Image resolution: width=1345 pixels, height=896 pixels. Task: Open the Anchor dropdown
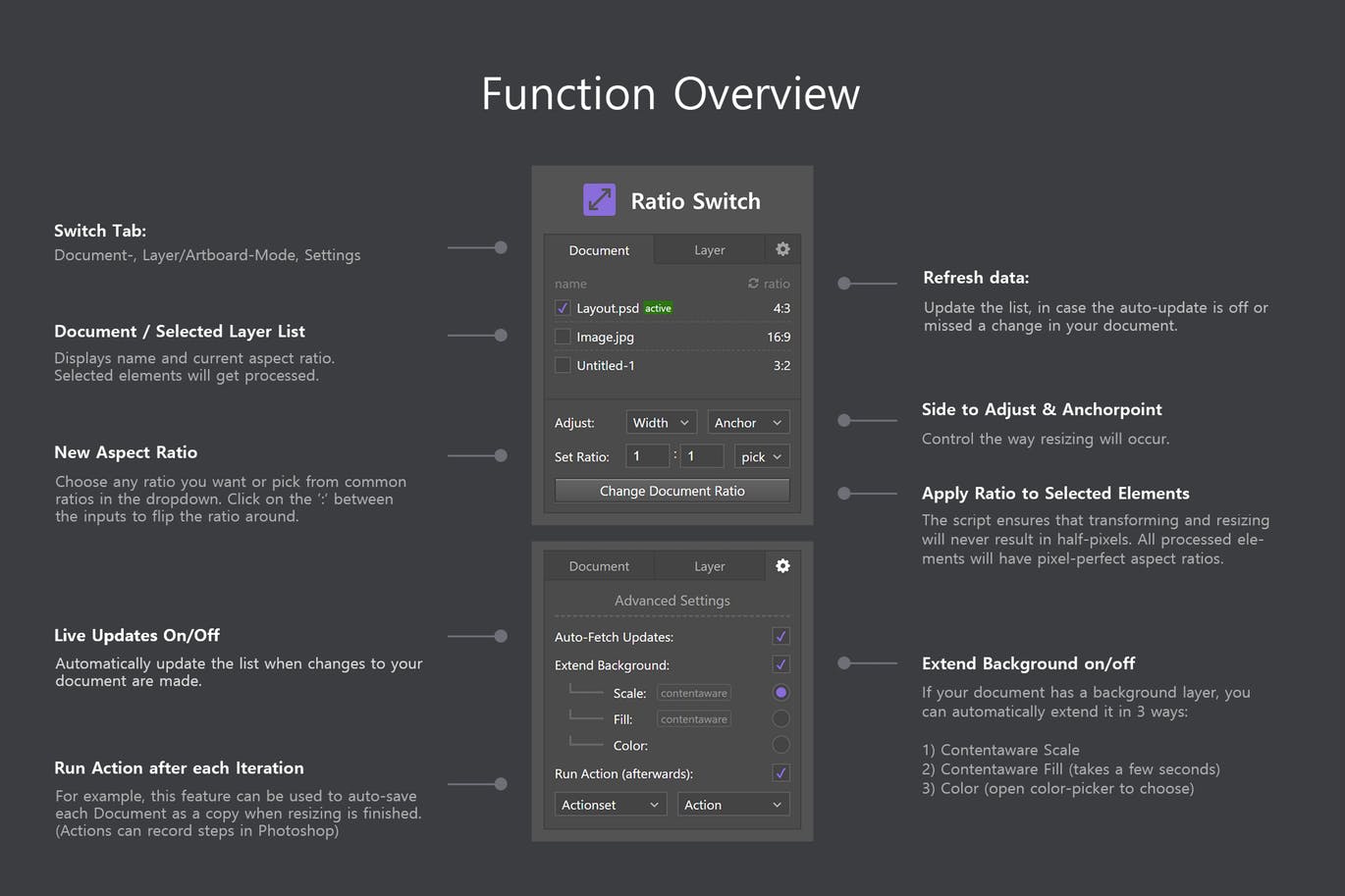pos(748,421)
